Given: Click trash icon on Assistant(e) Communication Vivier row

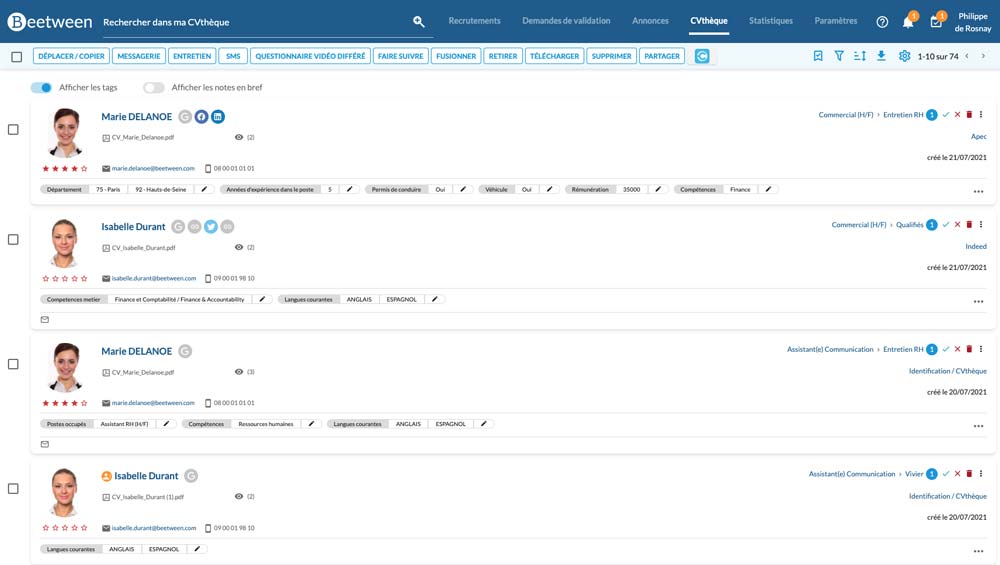Looking at the screenshot, I should (x=969, y=474).
